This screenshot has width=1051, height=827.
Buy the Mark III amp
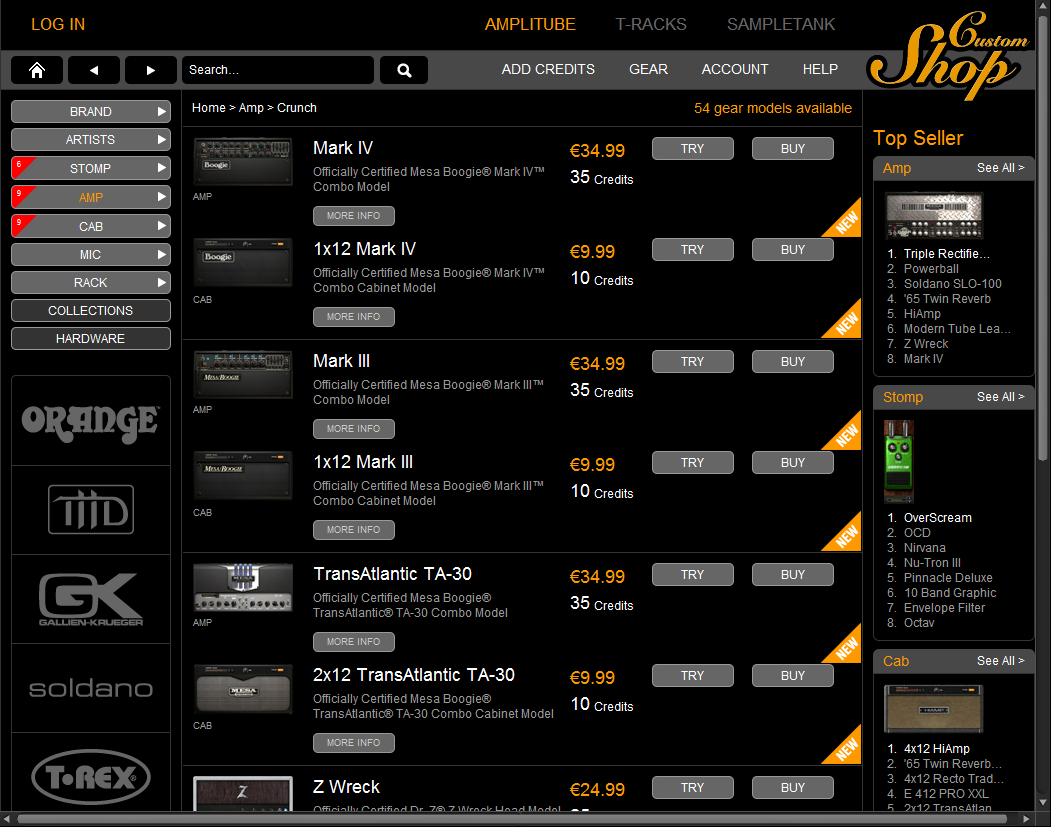(x=793, y=362)
